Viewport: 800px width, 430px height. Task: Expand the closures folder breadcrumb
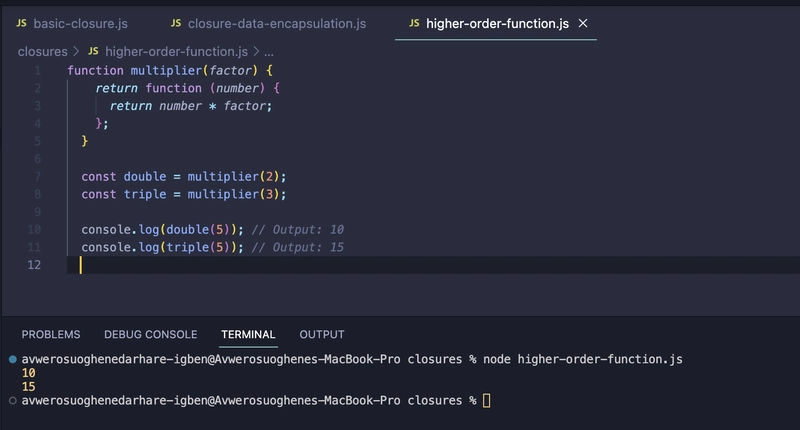41,51
